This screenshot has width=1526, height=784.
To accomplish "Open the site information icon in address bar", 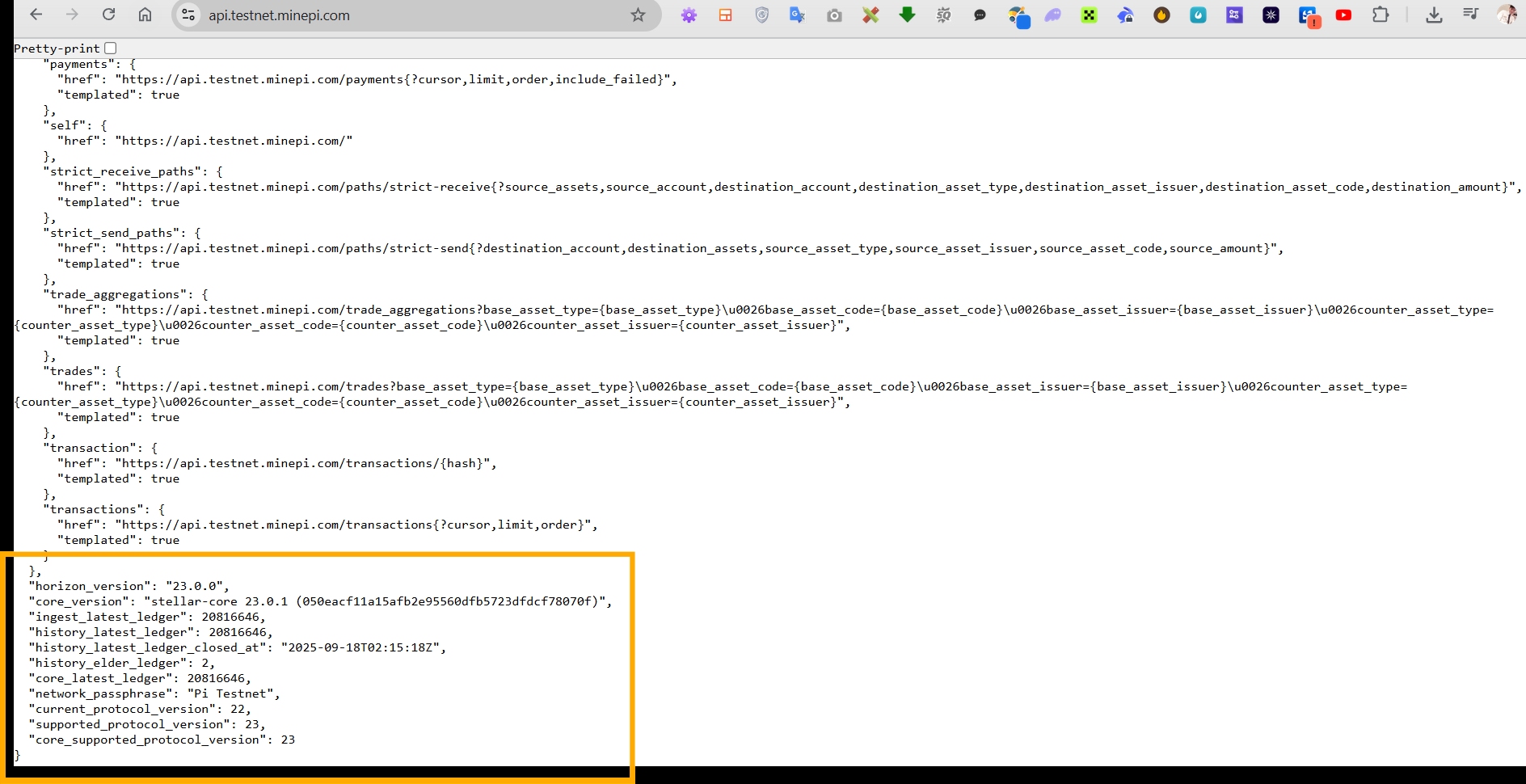I will pyautogui.click(x=188, y=15).
